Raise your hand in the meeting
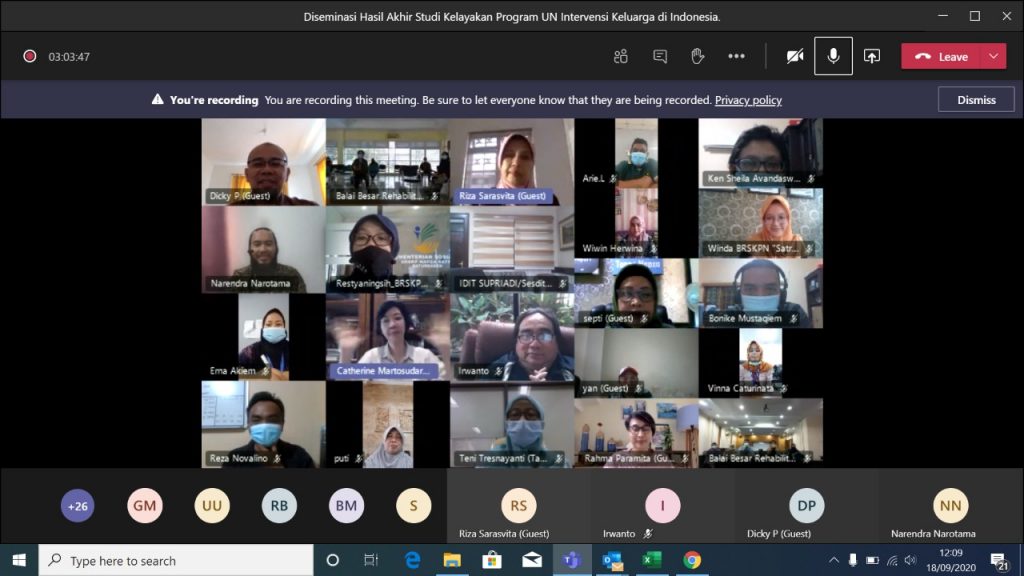This screenshot has height=576, width=1024. 698,56
